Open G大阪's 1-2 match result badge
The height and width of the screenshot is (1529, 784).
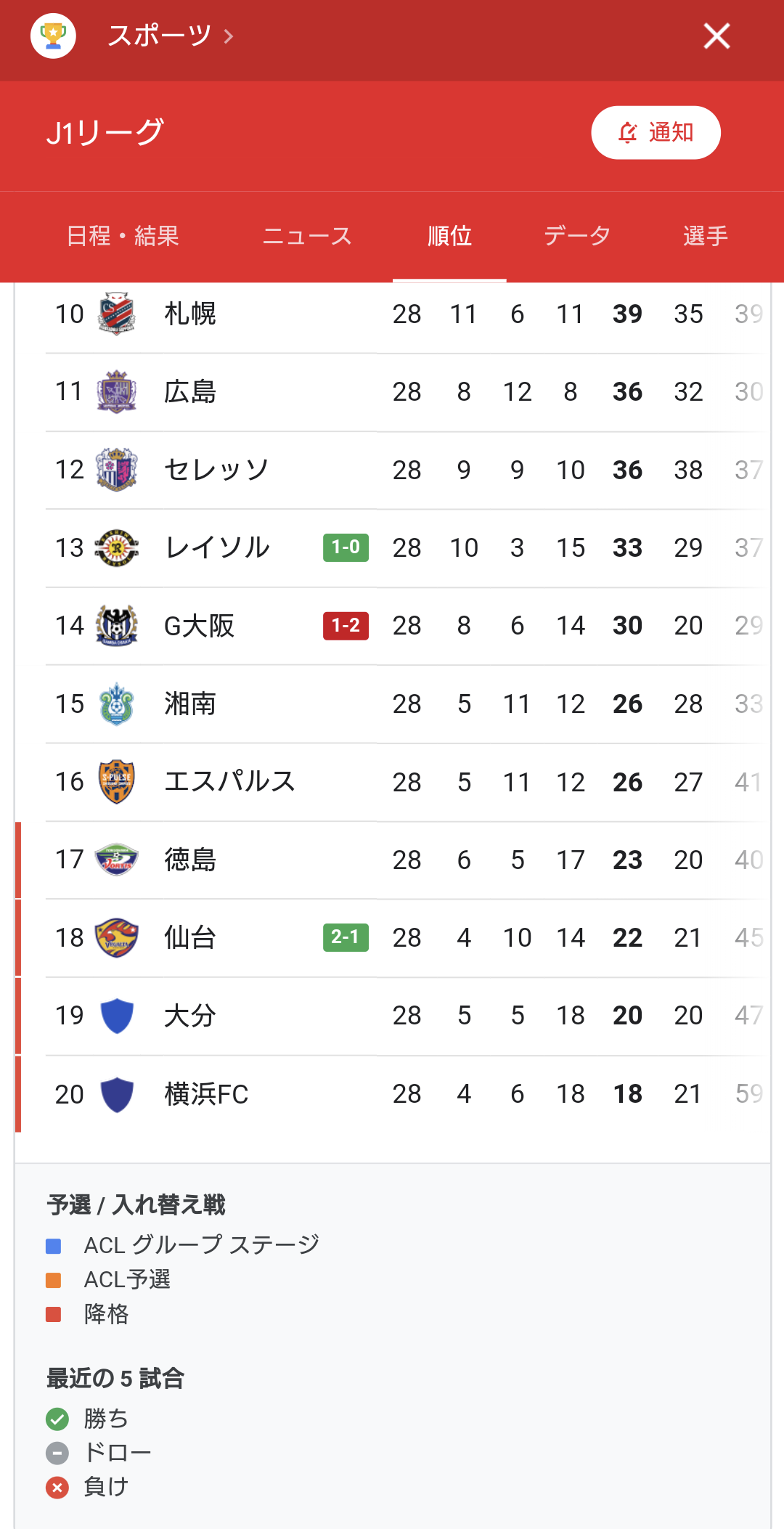pos(346,626)
